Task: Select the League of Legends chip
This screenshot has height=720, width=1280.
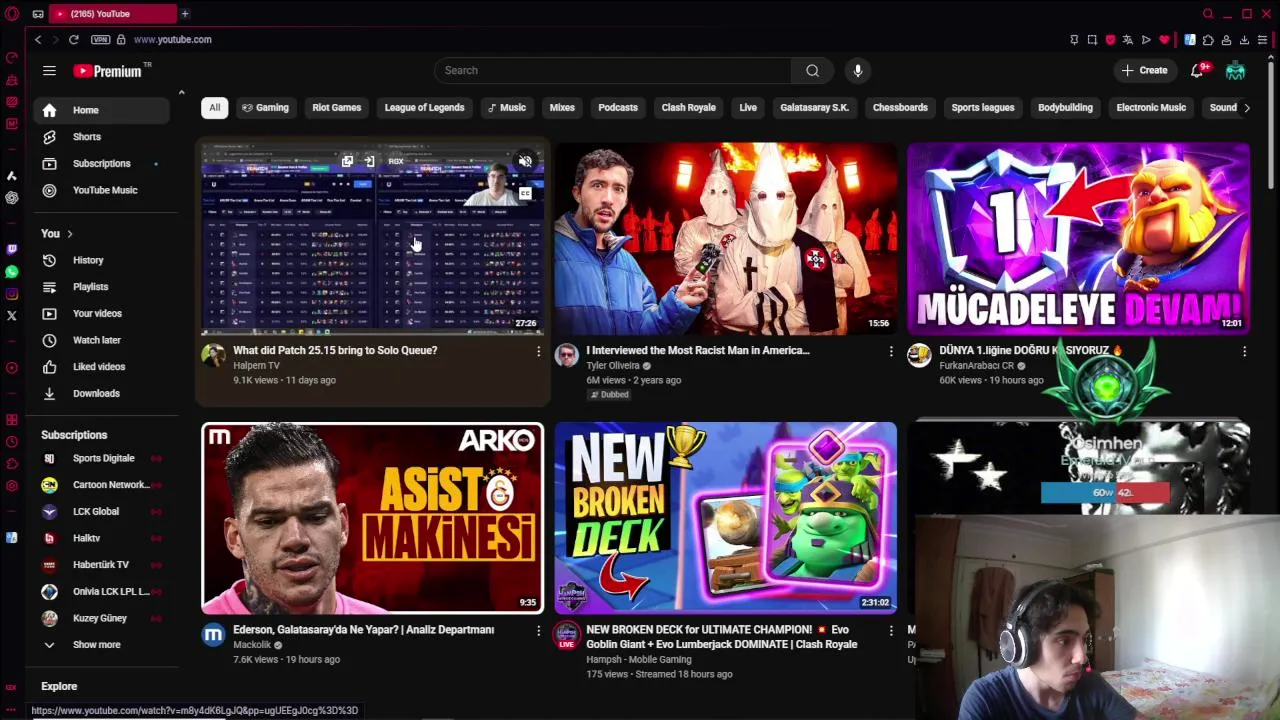Action: click(424, 108)
